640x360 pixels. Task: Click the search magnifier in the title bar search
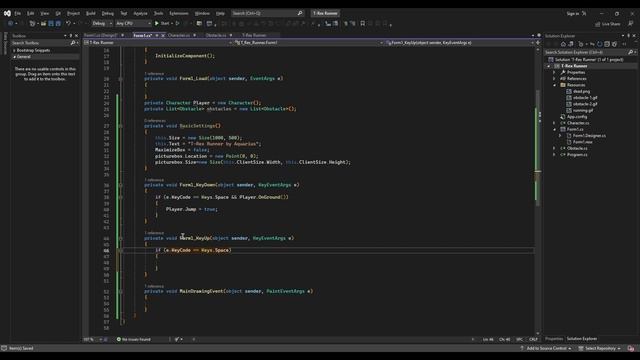click(300, 13)
